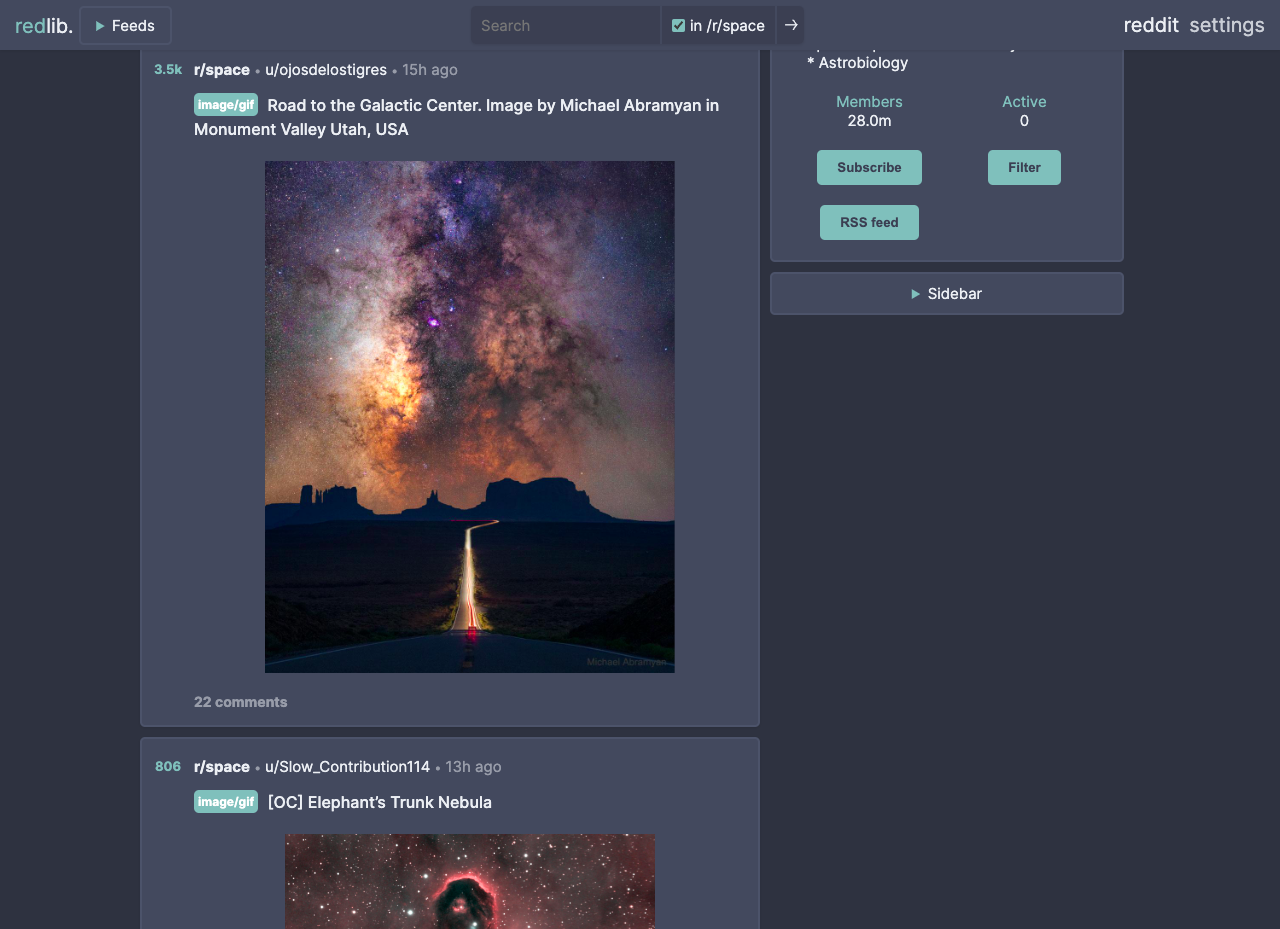Open user u/ojosdelostigres profile
This screenshot has width=1280, height=929.
click(x=326, y=70)
